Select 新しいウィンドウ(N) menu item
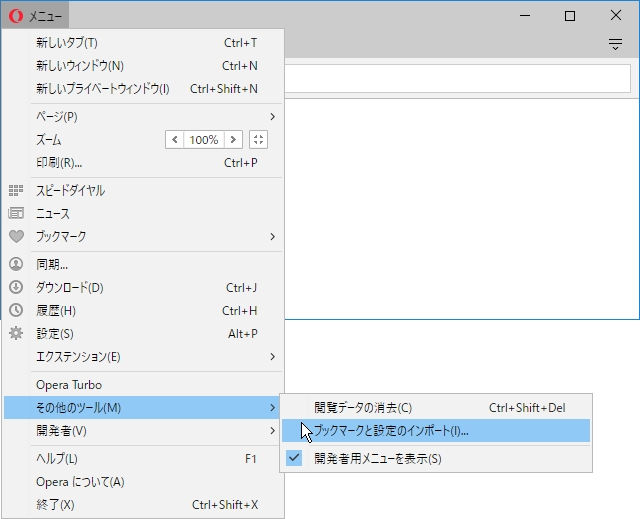640x519 pixels. pyautogui.click(x=143, y=66)
